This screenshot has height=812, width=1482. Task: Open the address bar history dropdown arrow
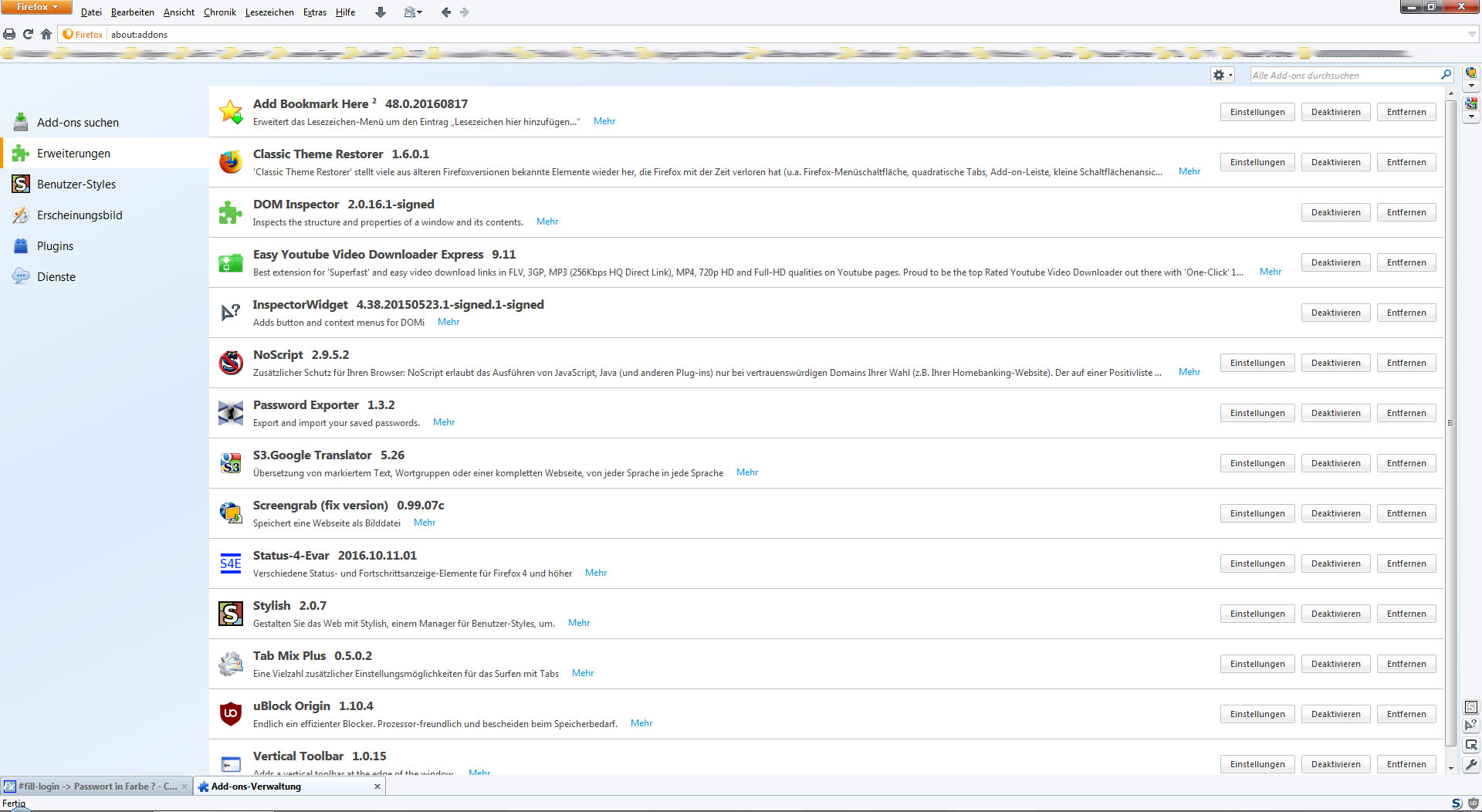click(1471, 34)
